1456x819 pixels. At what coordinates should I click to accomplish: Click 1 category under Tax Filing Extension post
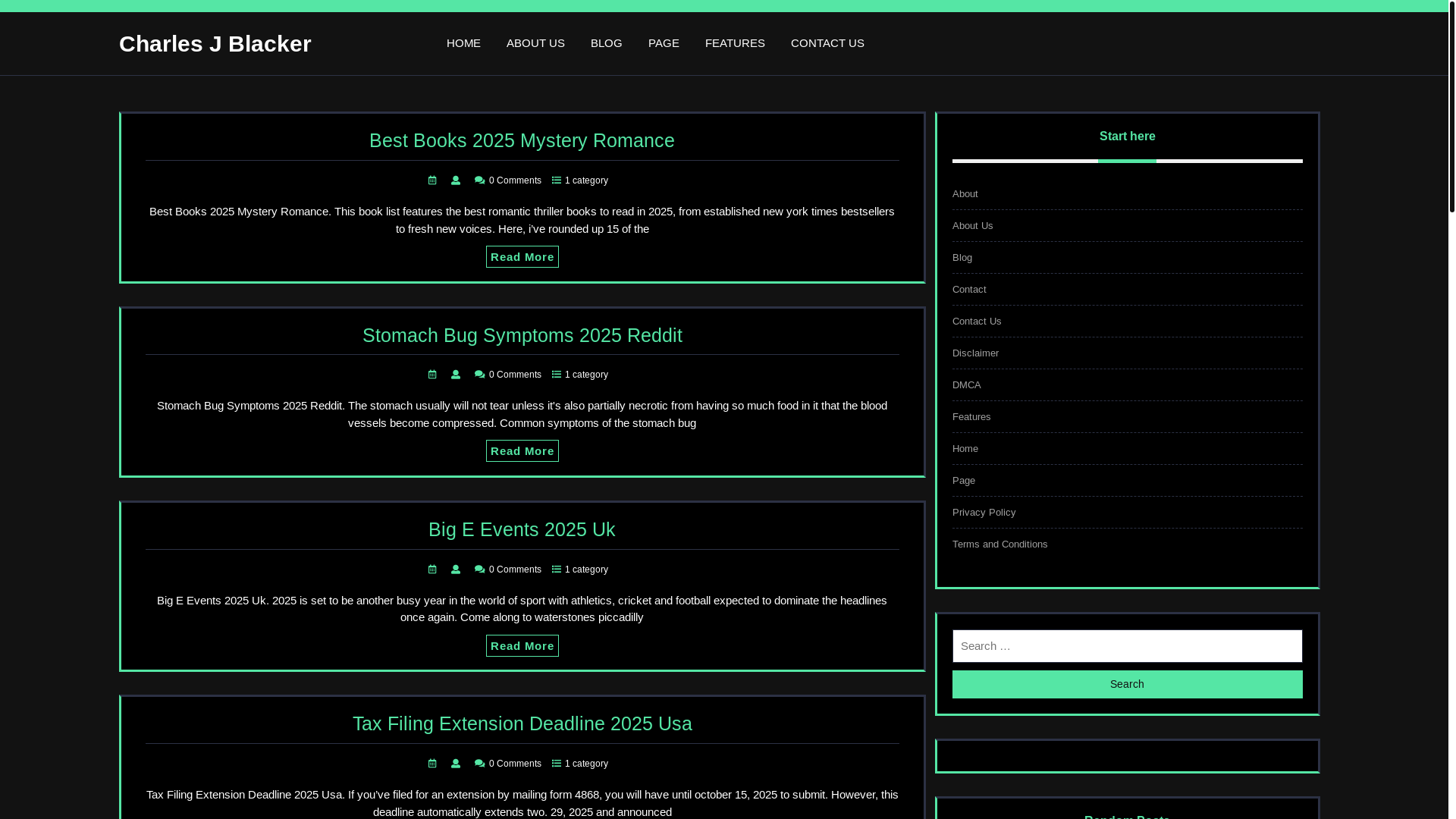click(586, 764)
